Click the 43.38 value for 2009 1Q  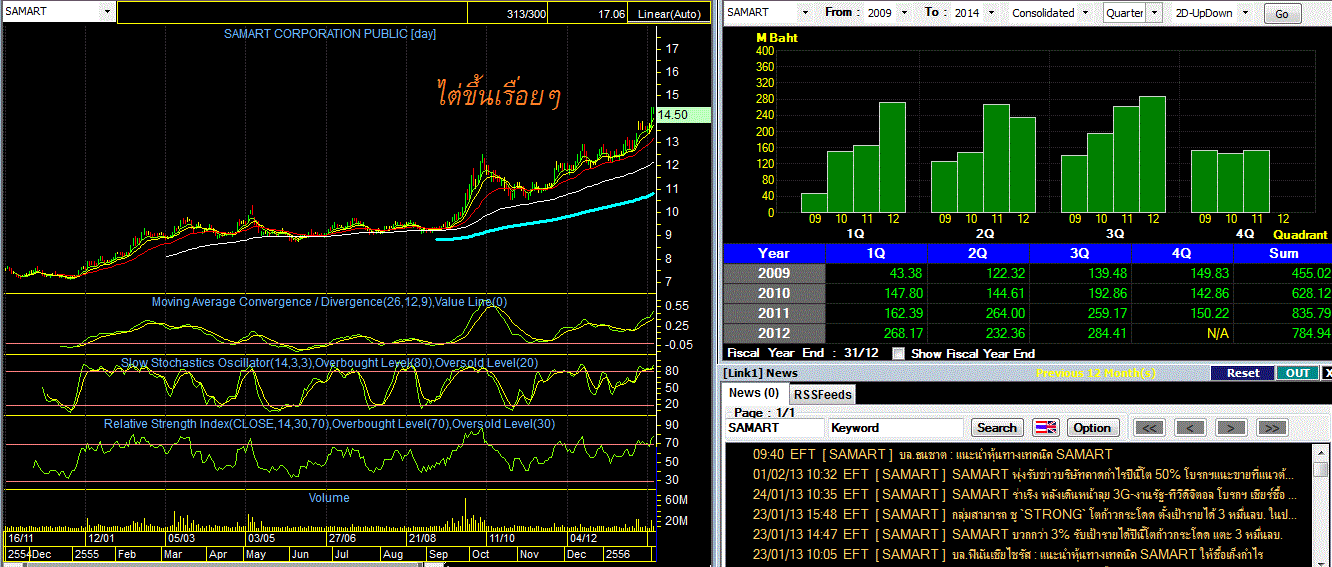tap(907, 273)
